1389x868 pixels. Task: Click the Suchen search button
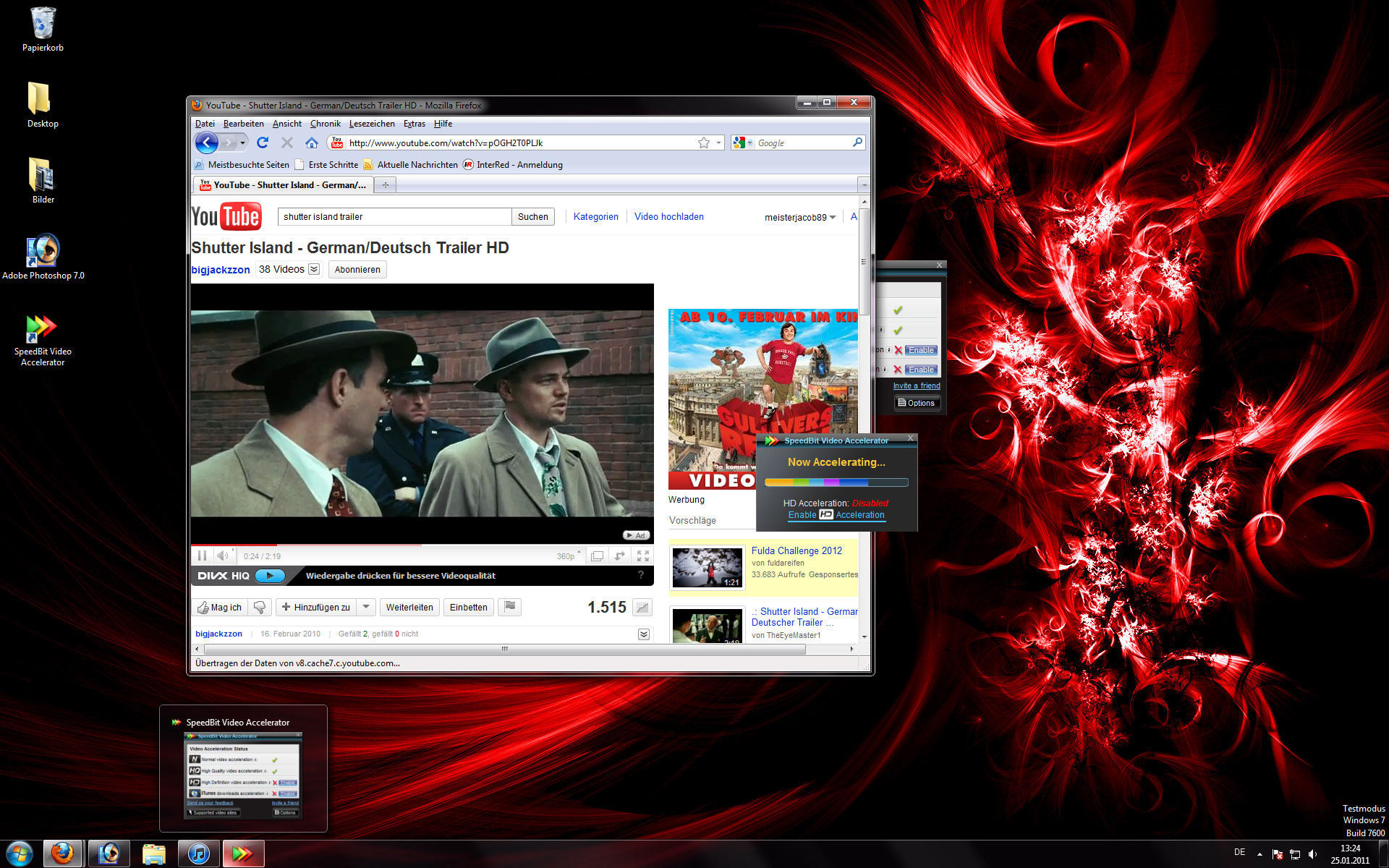533,216
